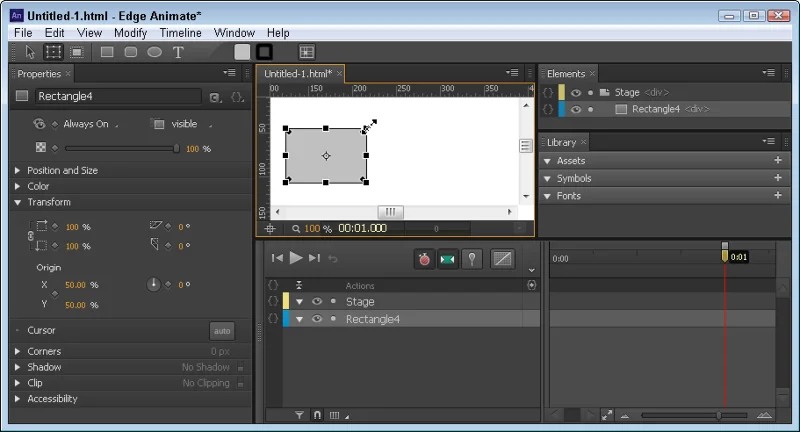Click the layout preferences icon in toolbar
This screenshot has width=800, height=432.
coord(307,52)
